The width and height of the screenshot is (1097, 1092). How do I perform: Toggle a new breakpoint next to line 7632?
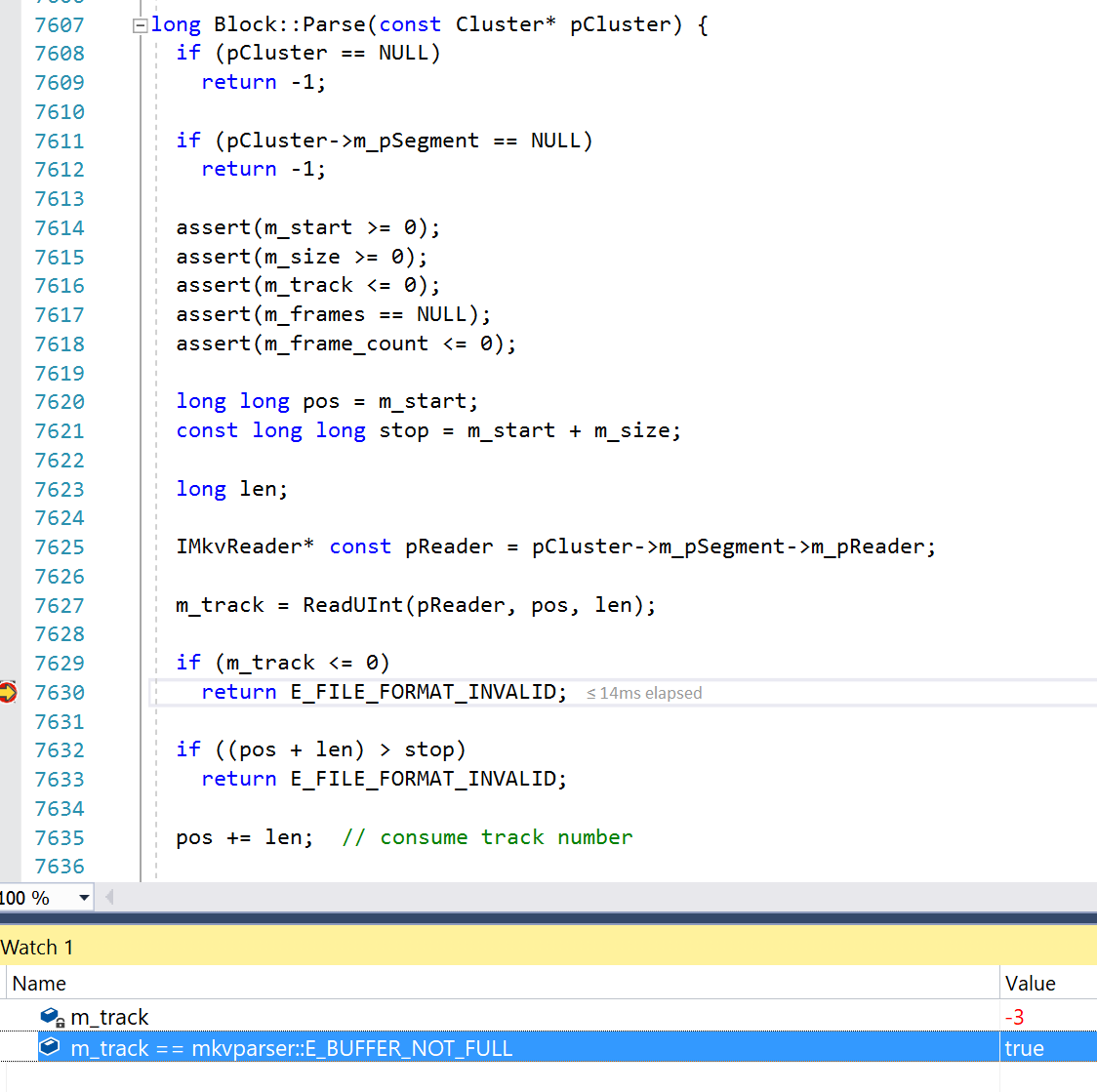[x=8, y=749]
